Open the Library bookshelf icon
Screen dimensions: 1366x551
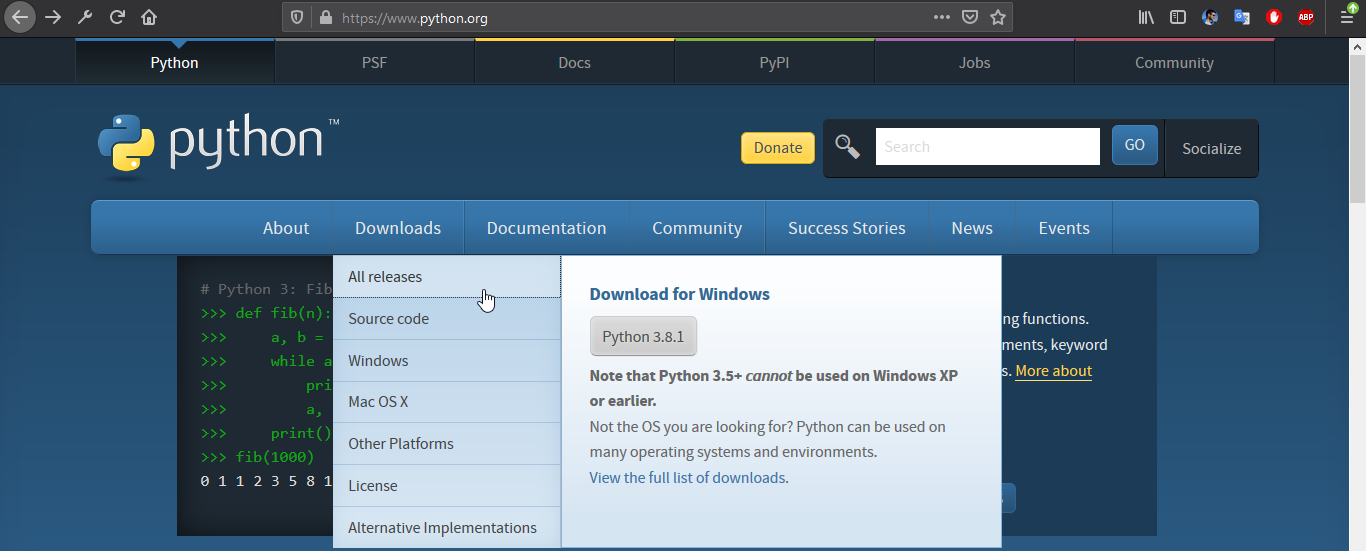point(1146,17)
